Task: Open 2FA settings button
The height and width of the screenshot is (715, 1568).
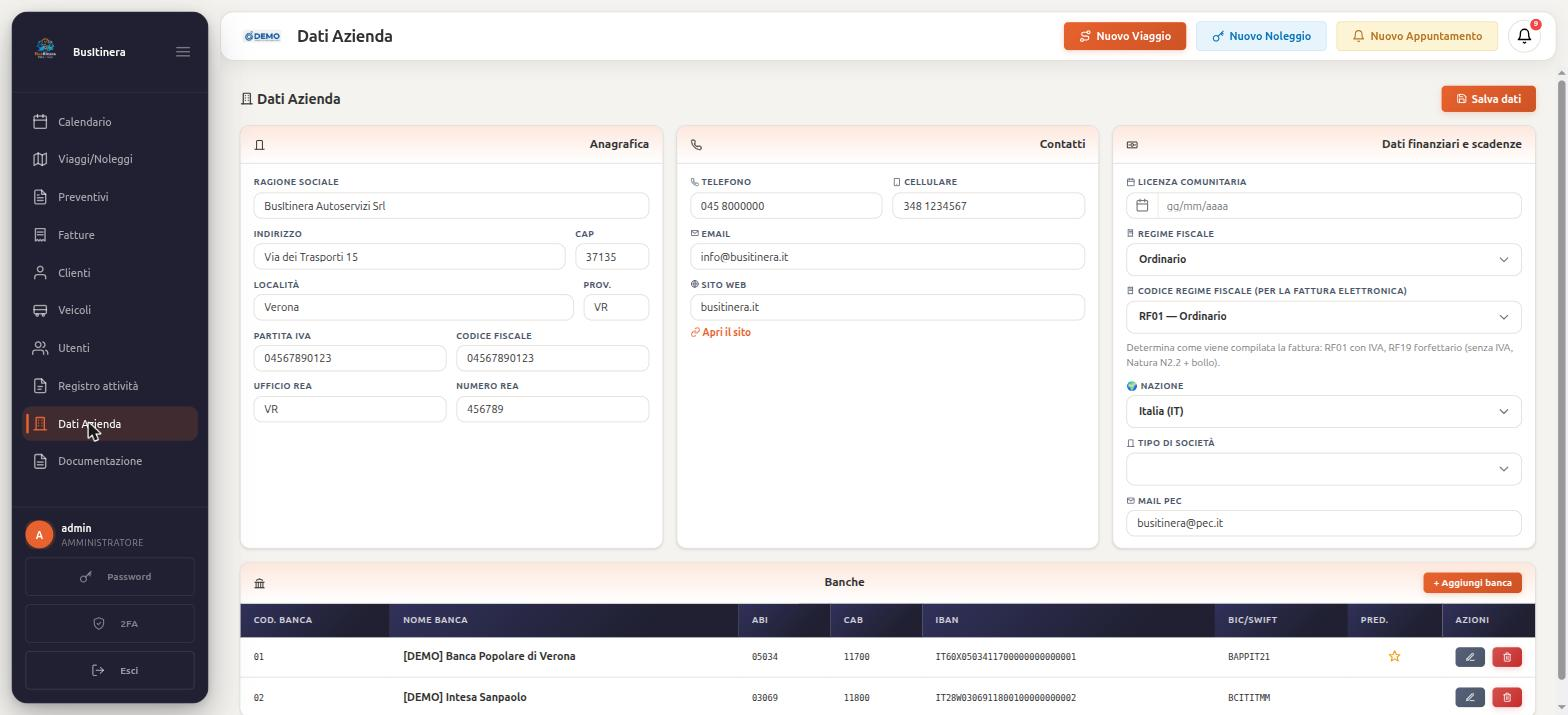Action: [x=110, y=624]
